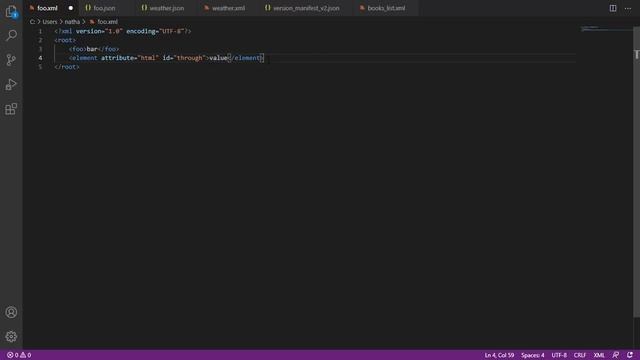Open the Search view
The width and height of the screenshot is (640, 360).
click(11, 36)
